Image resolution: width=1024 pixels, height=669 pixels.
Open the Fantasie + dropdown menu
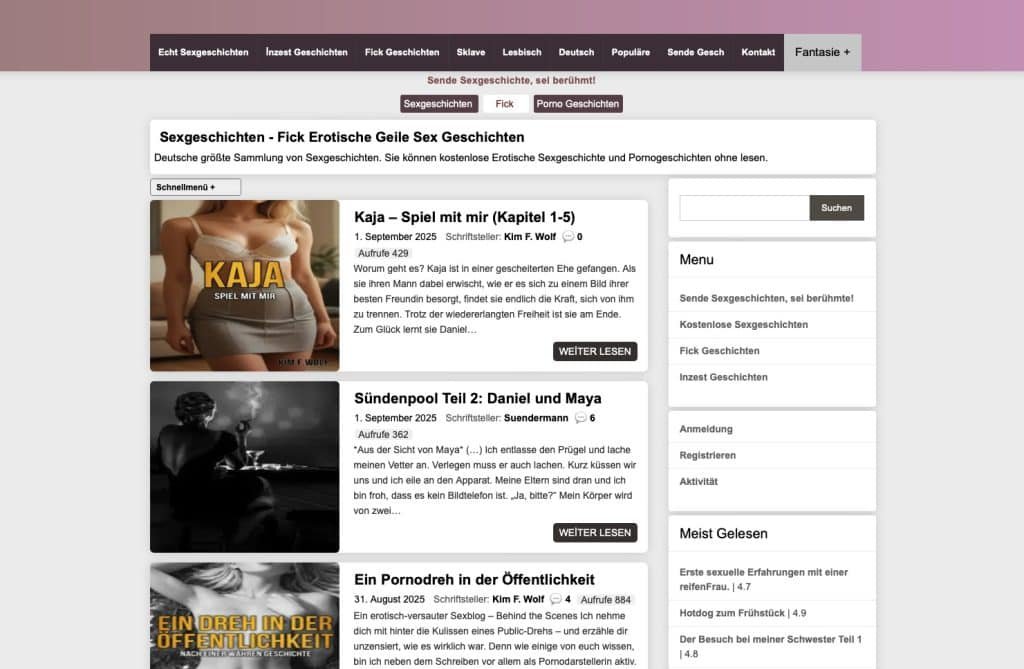[822, 52]
